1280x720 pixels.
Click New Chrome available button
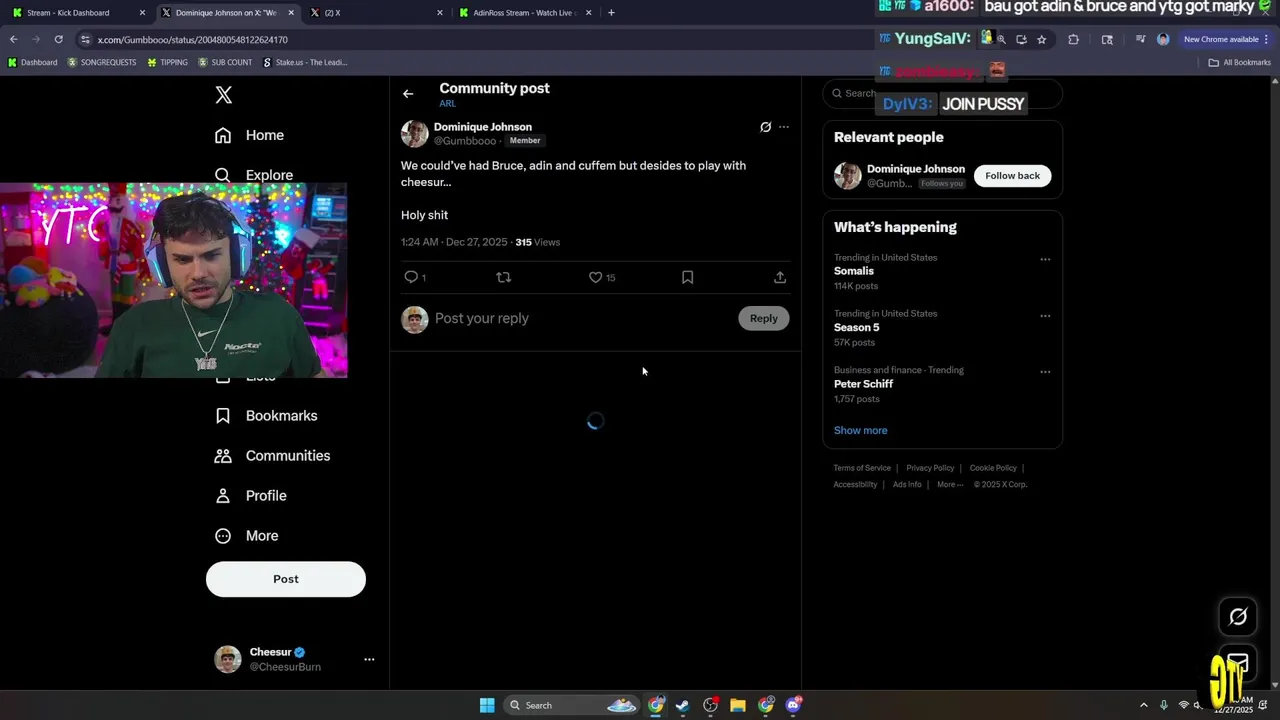(x=1226, y=39)
